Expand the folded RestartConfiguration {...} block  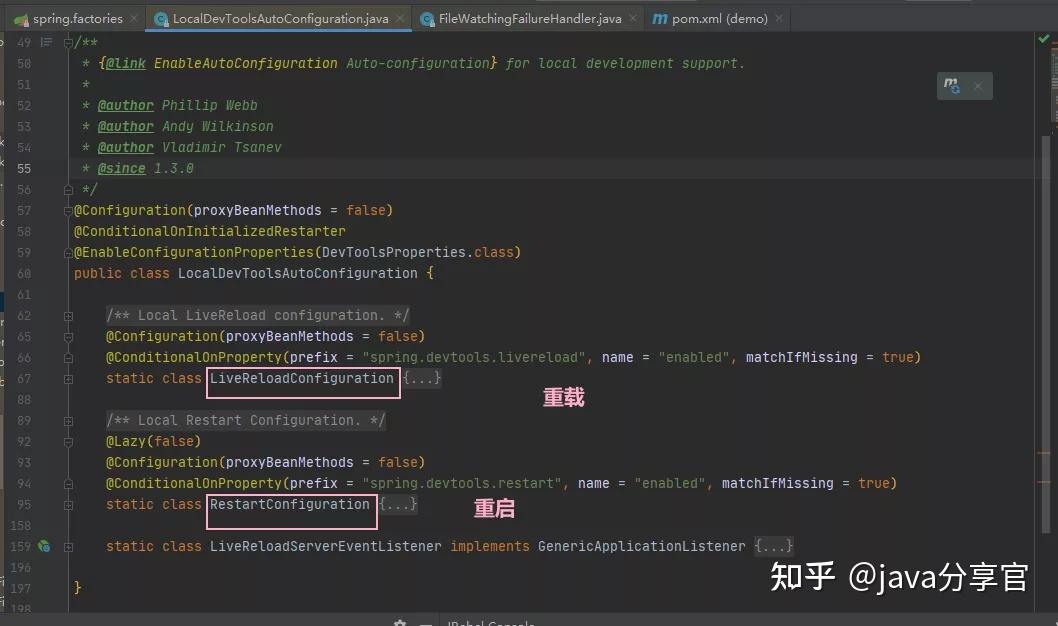(398, 504)
